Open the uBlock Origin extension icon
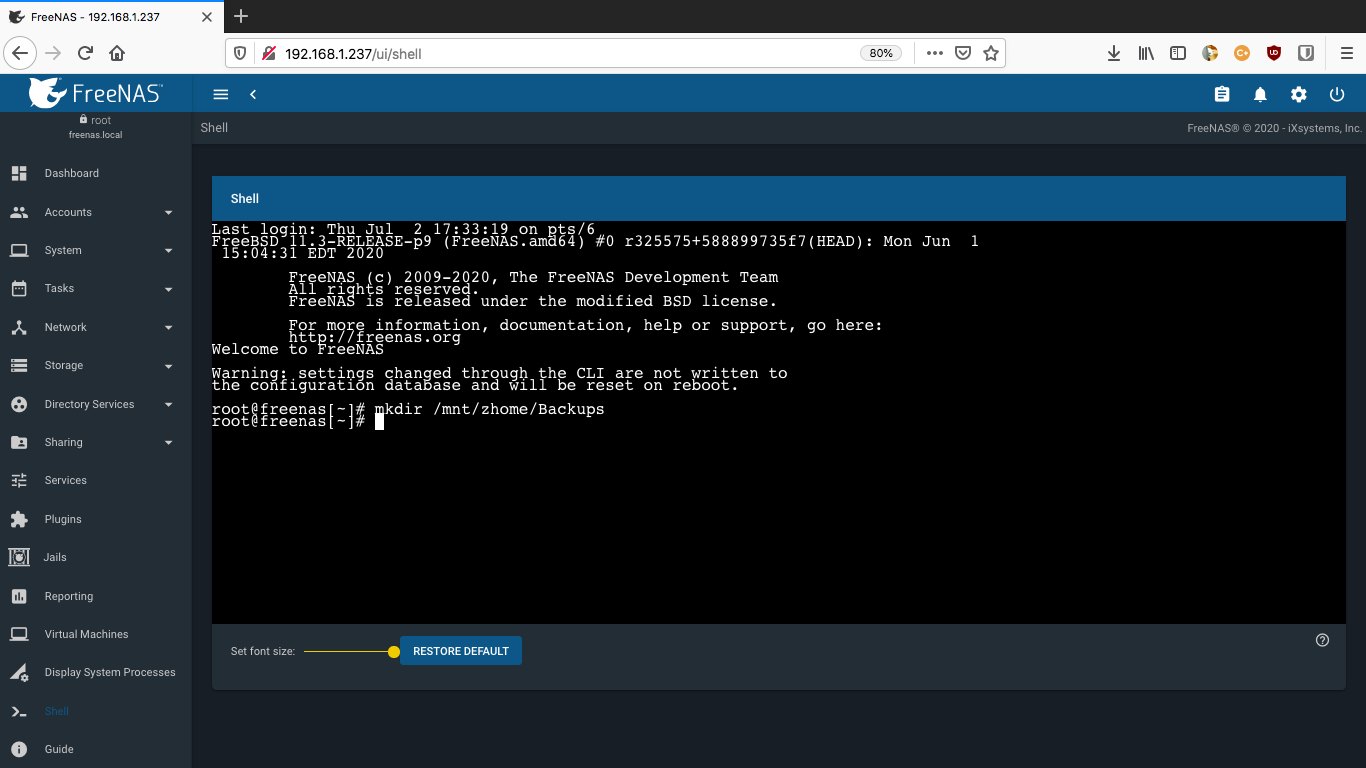1366x768 pixels. (1273, 53)
